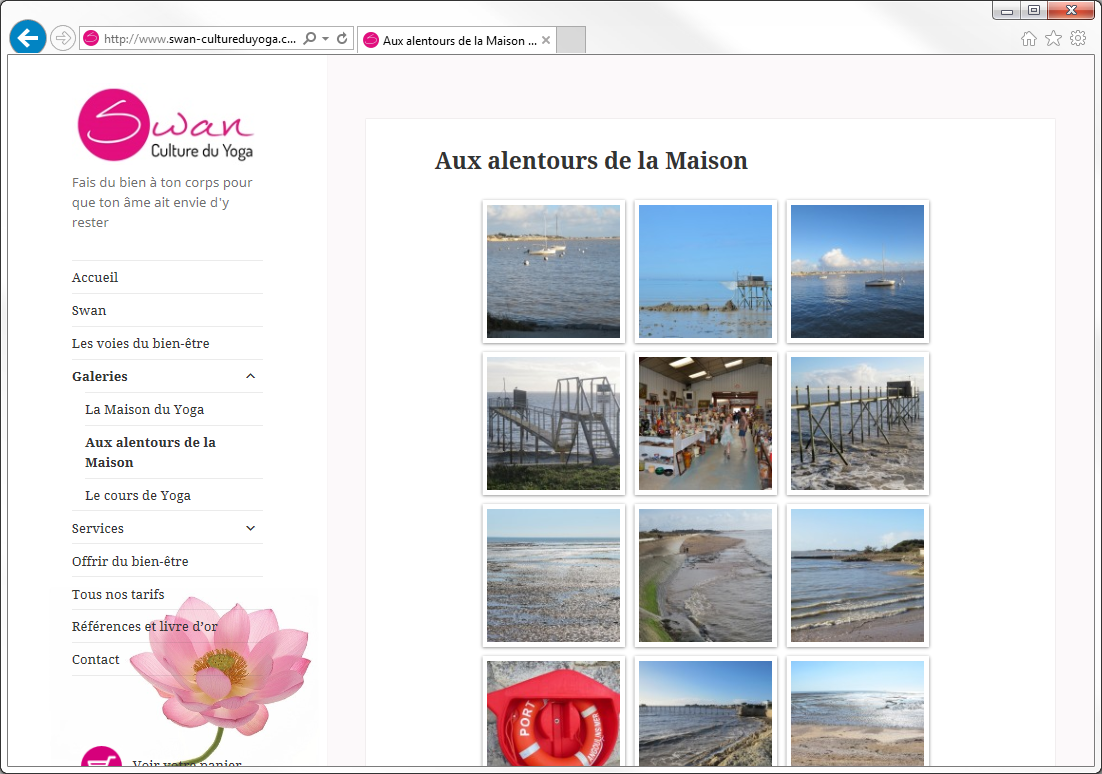Open the address bar search dropdown arrow
This screenshot has width=1102, height=774.
click(x=326, y=39)
